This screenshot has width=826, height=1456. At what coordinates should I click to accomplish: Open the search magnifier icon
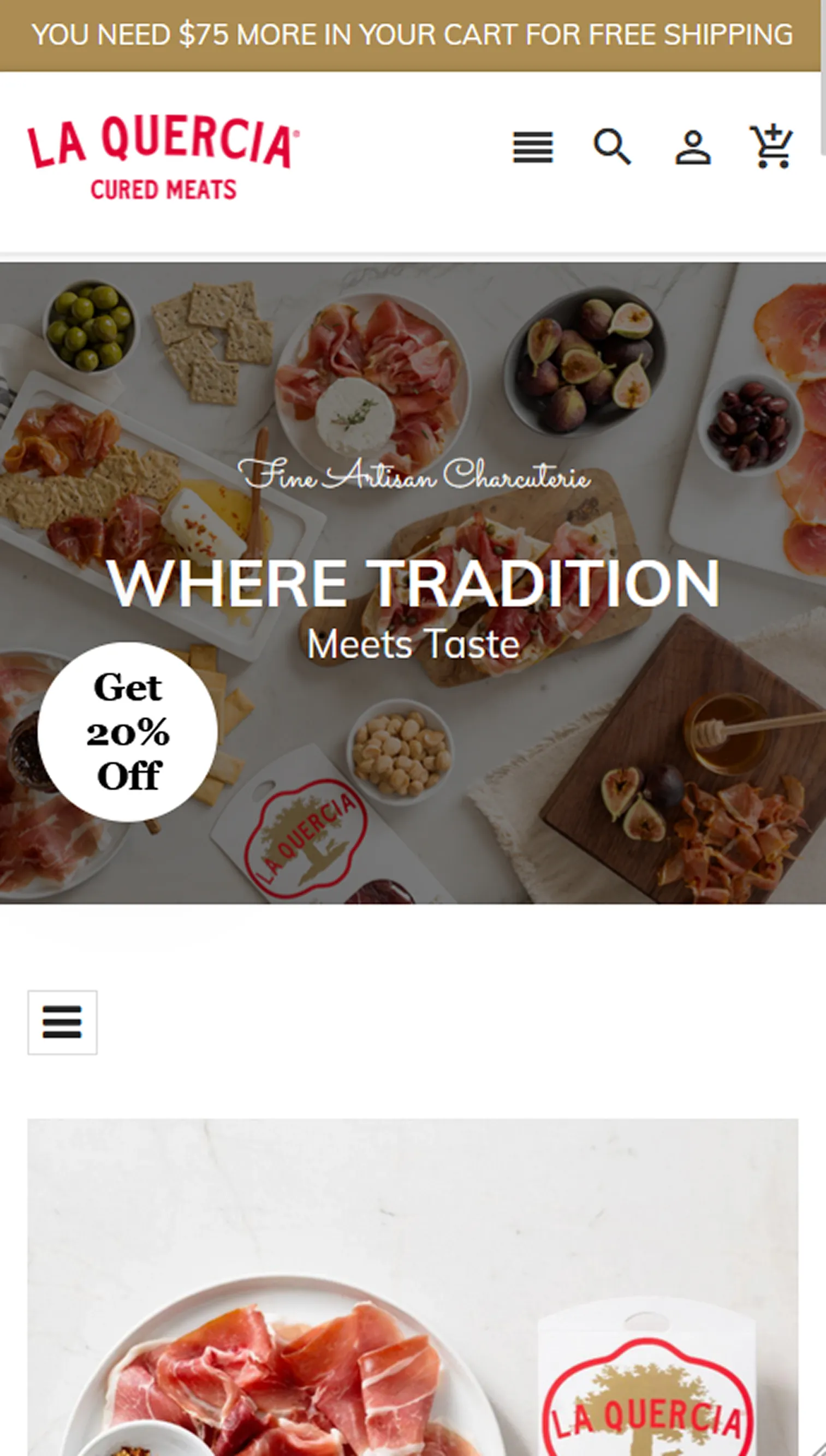[612, 147]
